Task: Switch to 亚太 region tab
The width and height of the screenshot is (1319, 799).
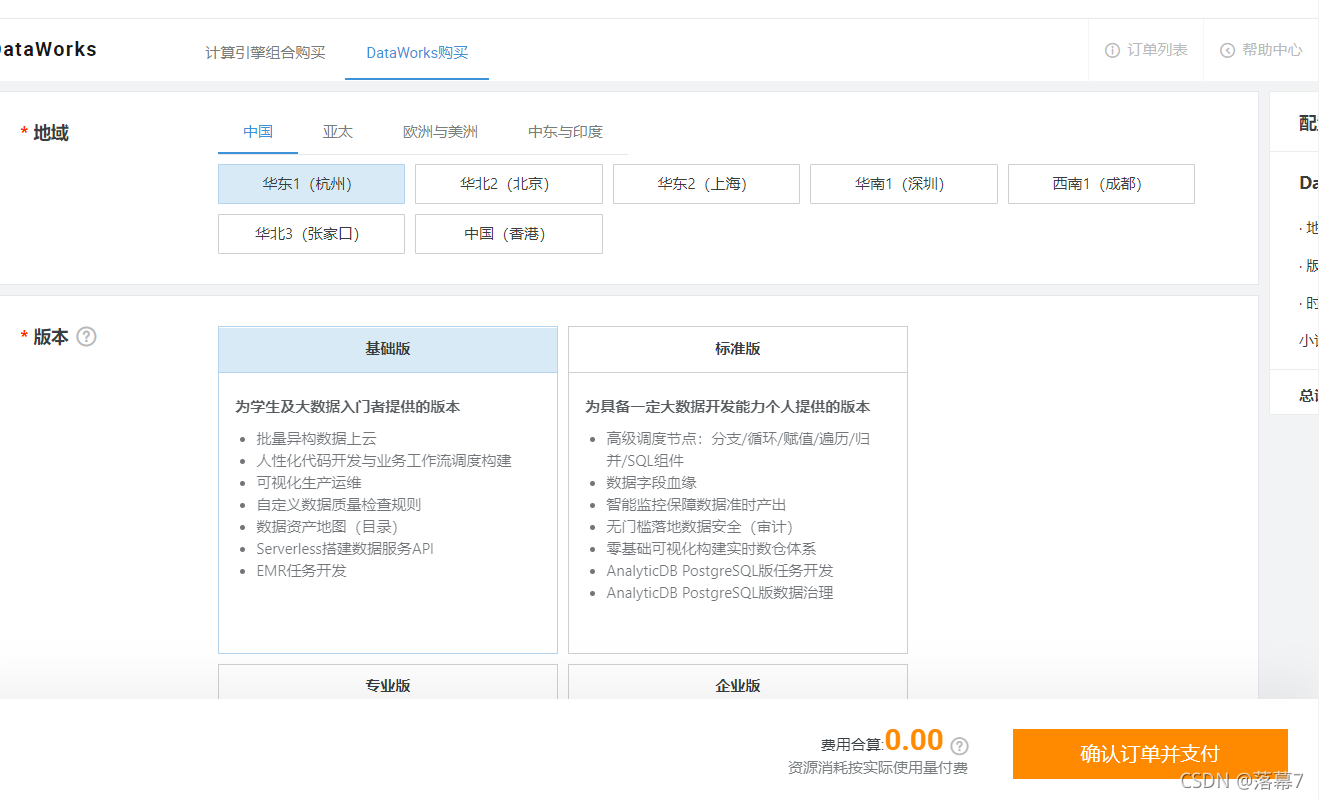Action: [x=338, y=132]
